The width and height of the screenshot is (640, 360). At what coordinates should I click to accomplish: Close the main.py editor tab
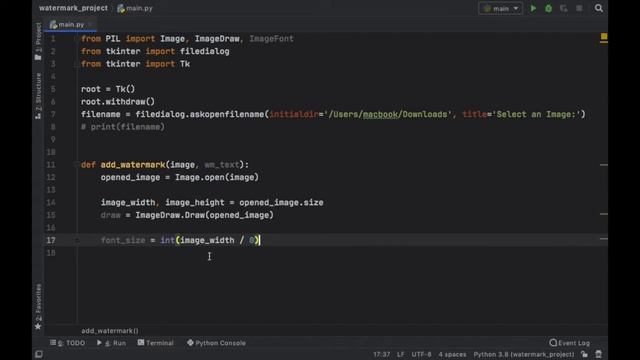[x=91, y=25]
